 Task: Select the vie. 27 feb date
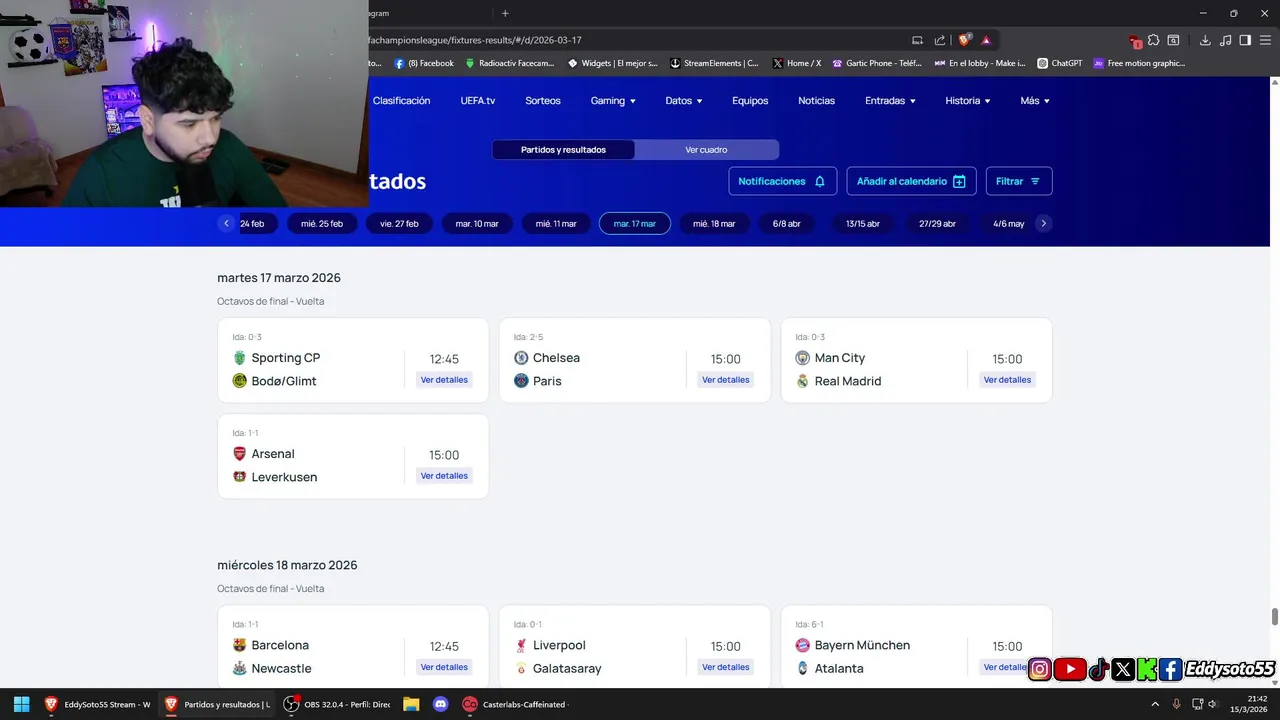399,224
